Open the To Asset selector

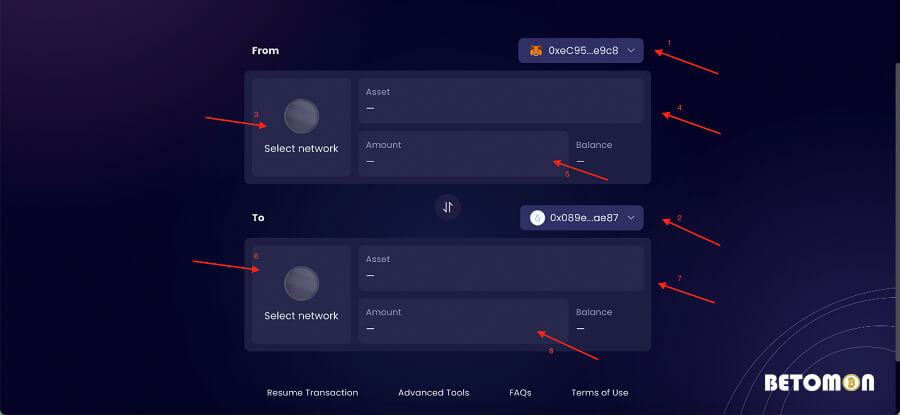[x=501, y=268]
